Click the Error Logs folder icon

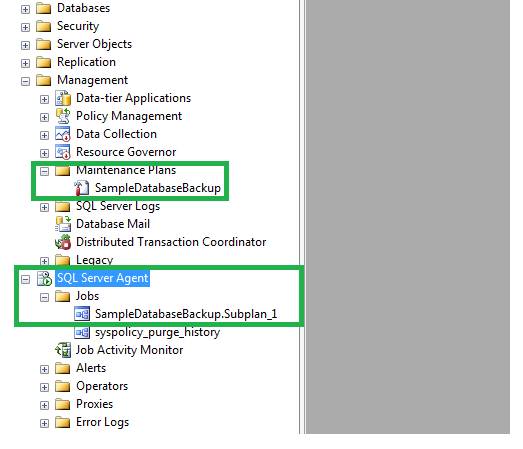coord(62,422)
